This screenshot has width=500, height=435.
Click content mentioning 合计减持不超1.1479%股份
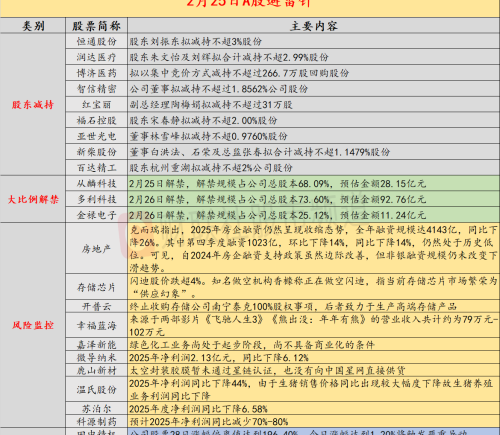[x=260, y=152]
